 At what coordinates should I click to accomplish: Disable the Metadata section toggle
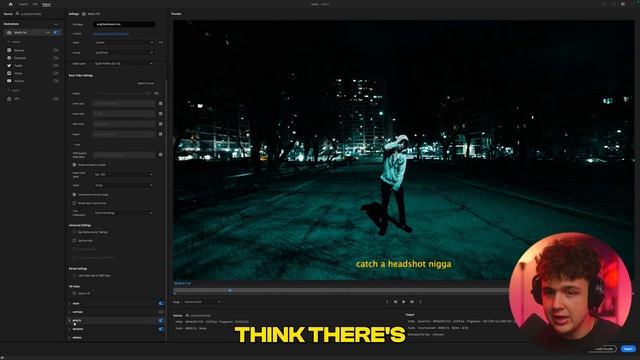click(x=161, y=329)
